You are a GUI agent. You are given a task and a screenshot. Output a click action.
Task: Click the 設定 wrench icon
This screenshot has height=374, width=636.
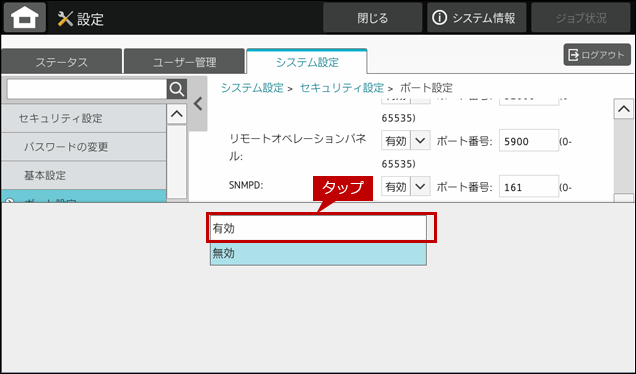pyautogui.click(x=65, y=19)
